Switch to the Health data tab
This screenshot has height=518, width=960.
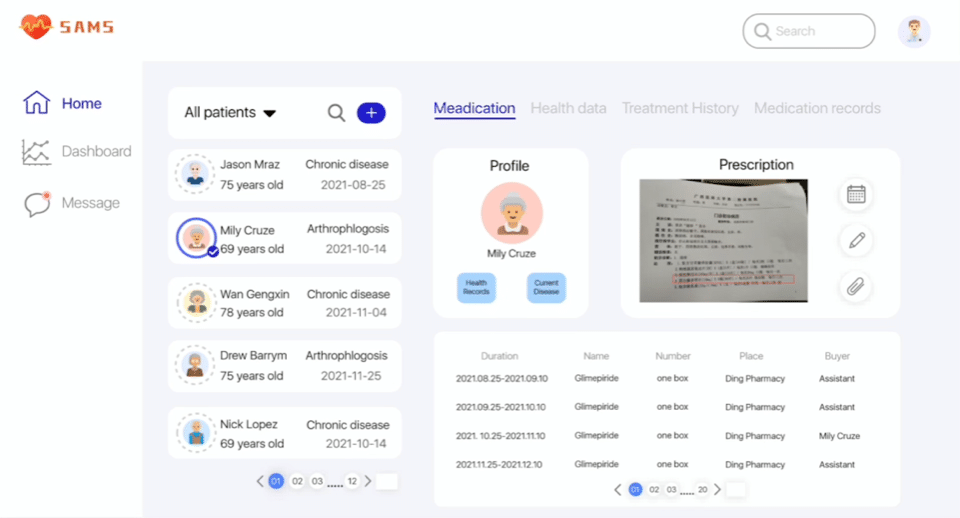coord(568,108)
